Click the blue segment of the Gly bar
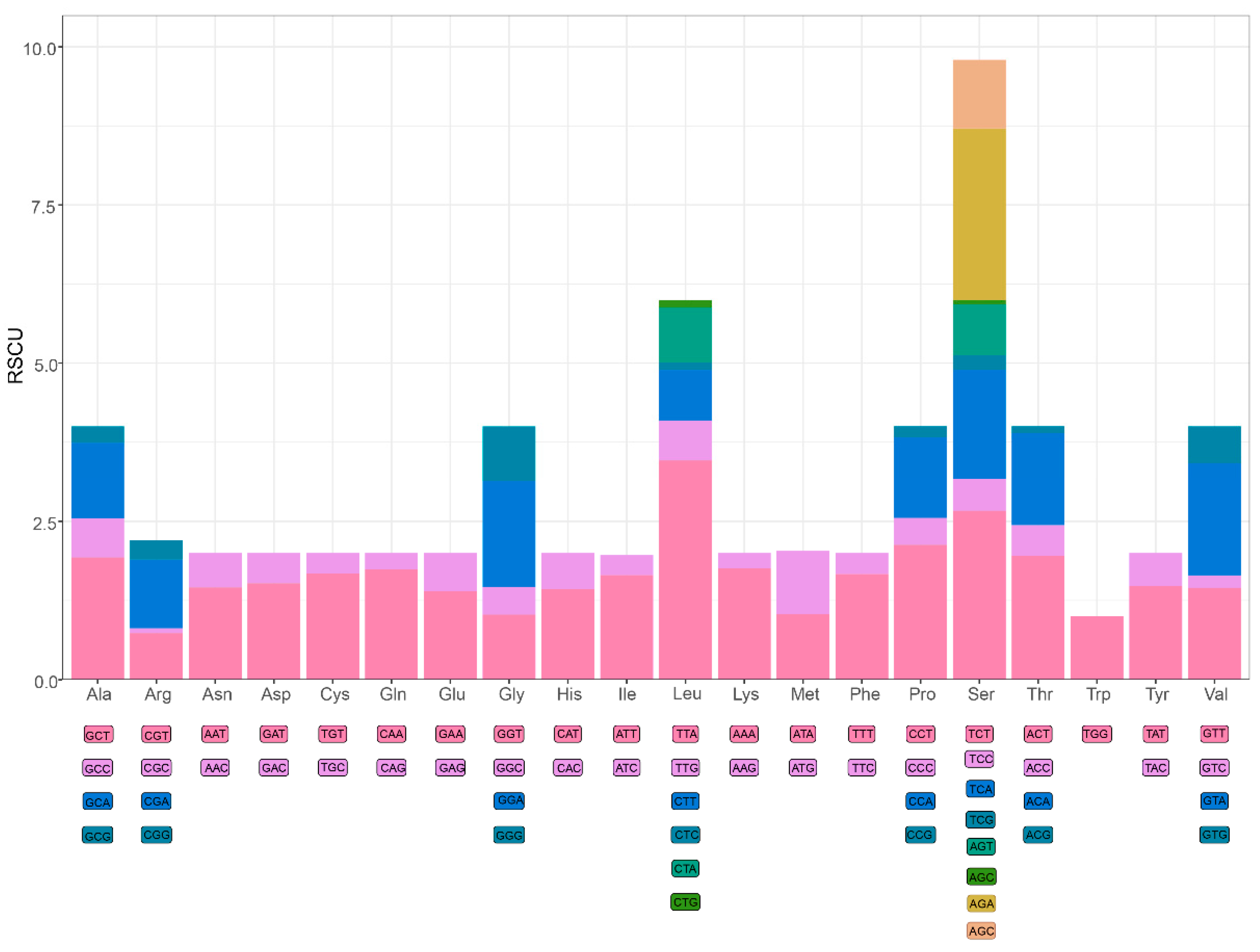1260x952 pixels. point(509,534)
